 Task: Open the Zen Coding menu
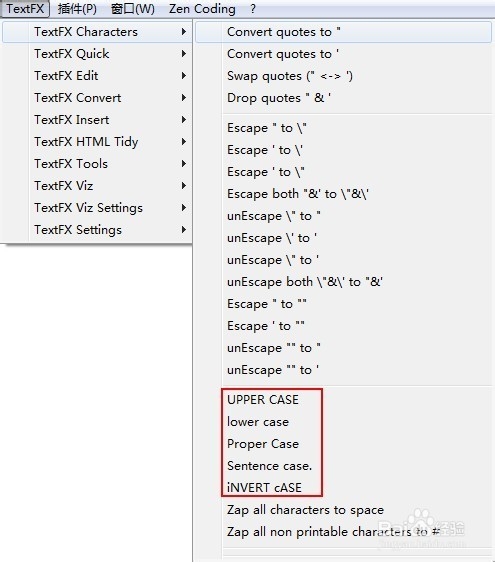[x=202, y=9]
